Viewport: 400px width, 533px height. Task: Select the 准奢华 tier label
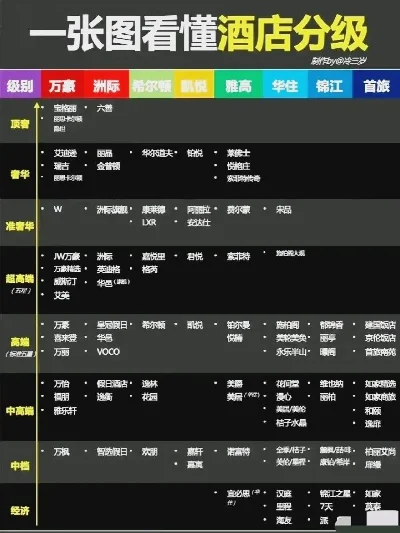pyautogui.click(x=20, y=226)
